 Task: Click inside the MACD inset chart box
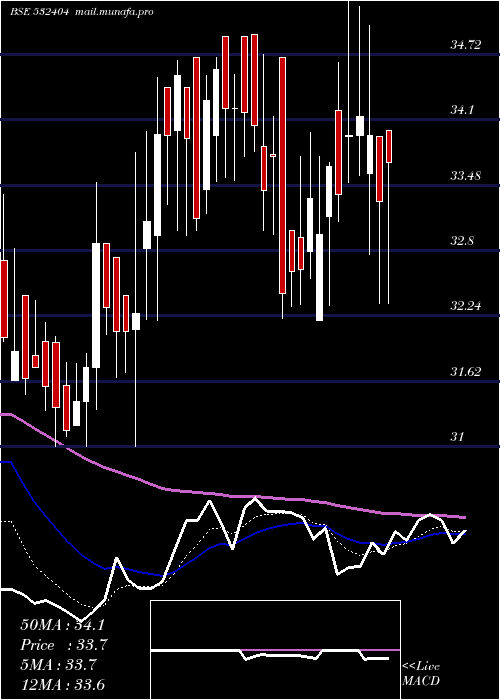click(275, 650)
